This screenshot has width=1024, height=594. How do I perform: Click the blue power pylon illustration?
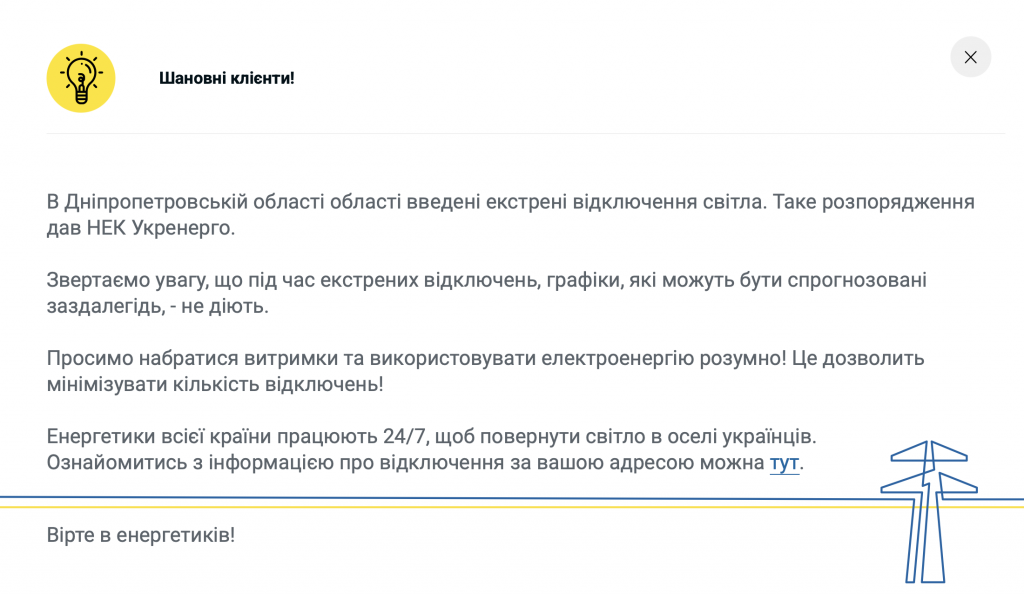(928, 512)
